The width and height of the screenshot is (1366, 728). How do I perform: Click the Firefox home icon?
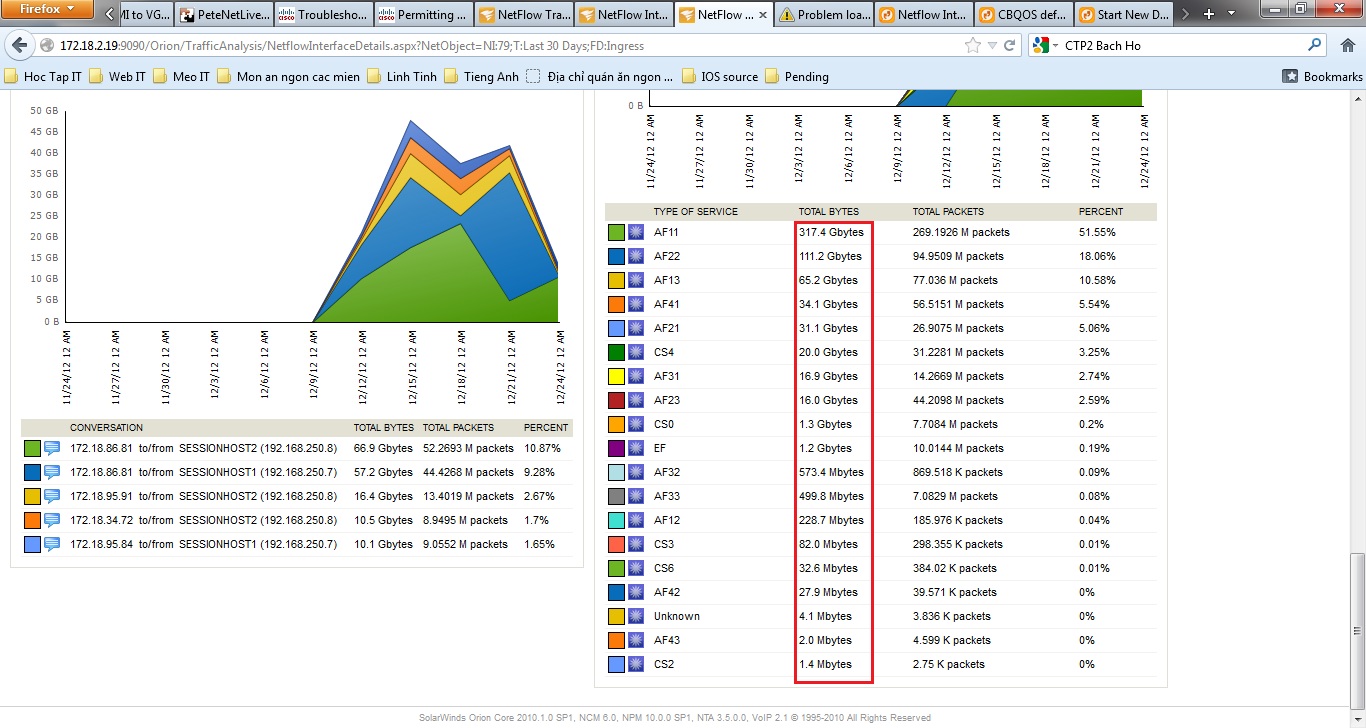pos(1346,45)
